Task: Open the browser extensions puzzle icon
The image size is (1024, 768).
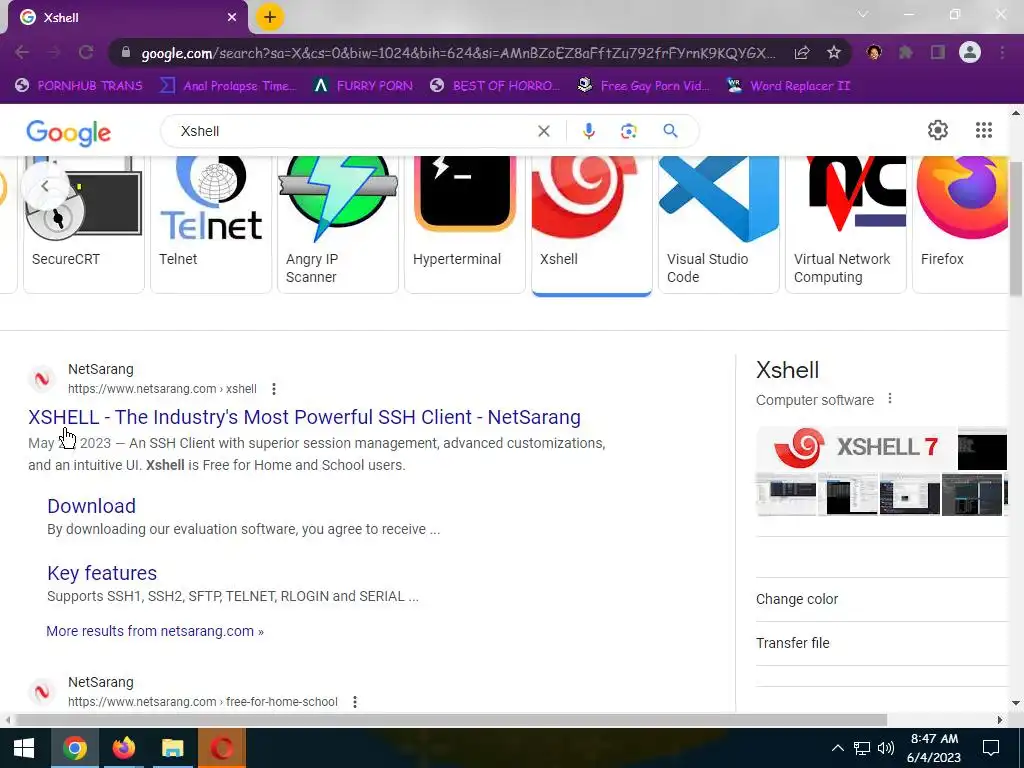Action: 906,53
